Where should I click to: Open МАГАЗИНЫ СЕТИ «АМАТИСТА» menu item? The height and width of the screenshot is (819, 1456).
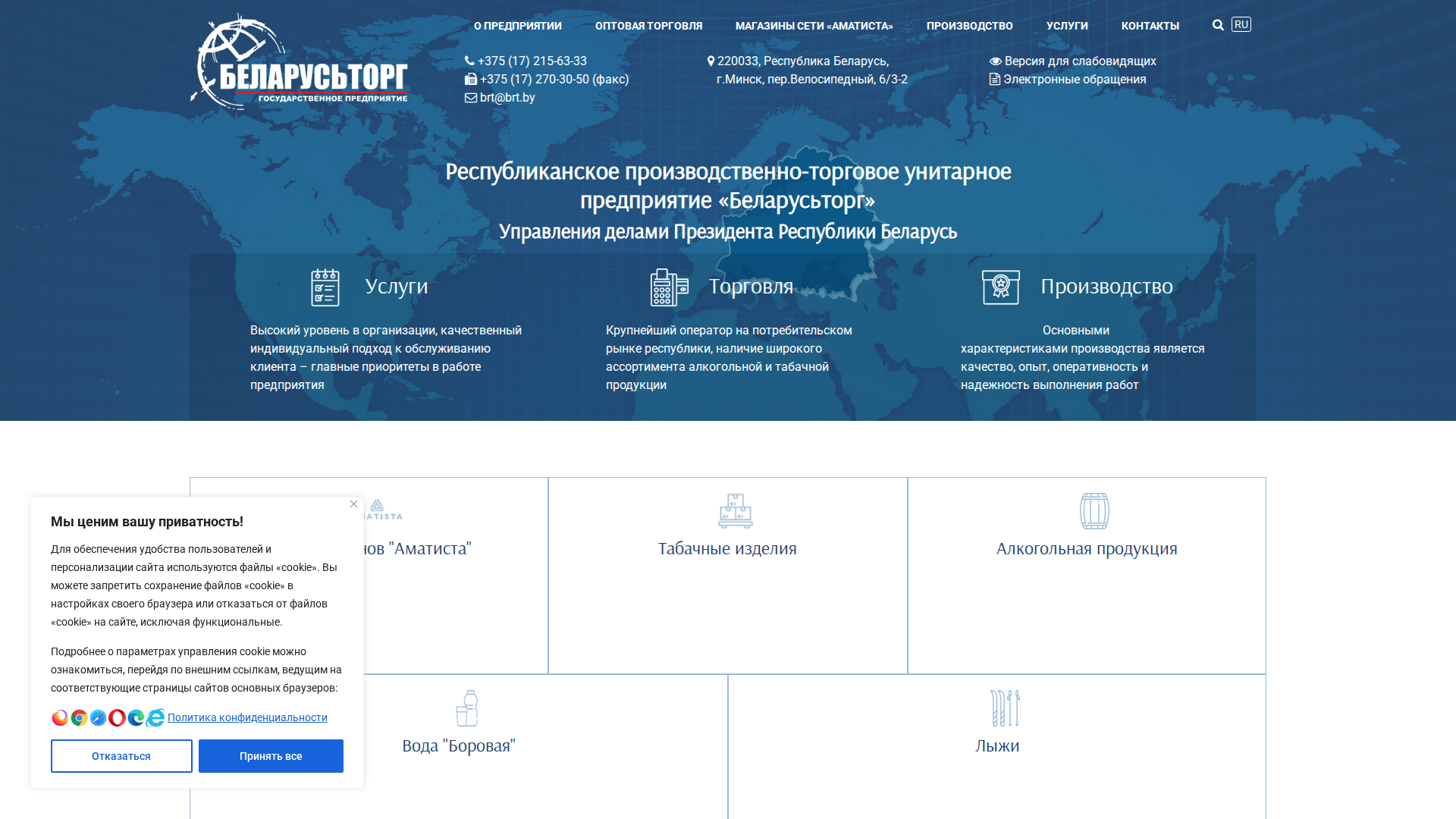tap(814, 26)
